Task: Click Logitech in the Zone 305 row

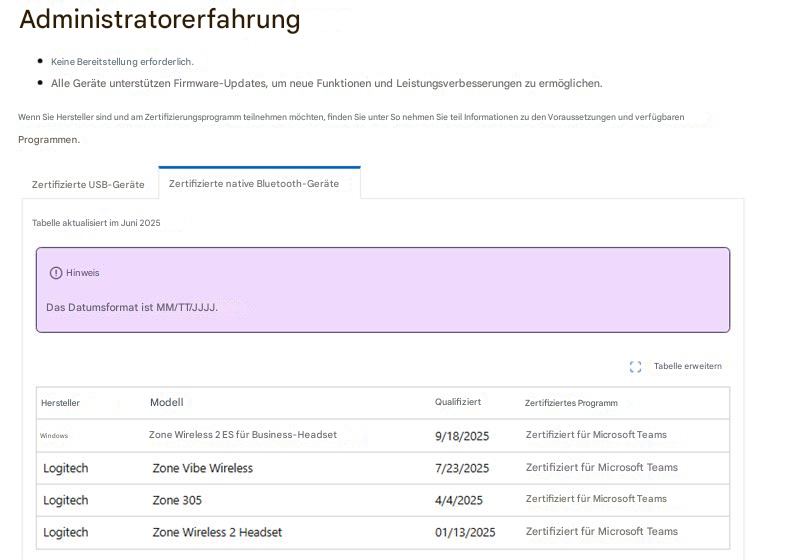Action: pyautogui.click(x=65, y=500)
